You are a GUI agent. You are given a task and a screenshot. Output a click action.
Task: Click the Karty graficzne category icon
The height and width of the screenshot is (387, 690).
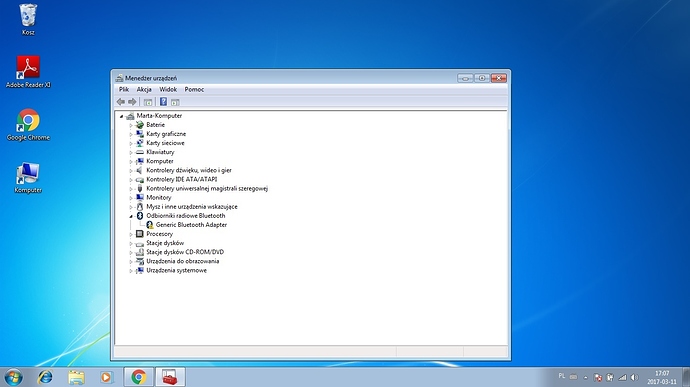pyautogui.click(x=140, y=134)
